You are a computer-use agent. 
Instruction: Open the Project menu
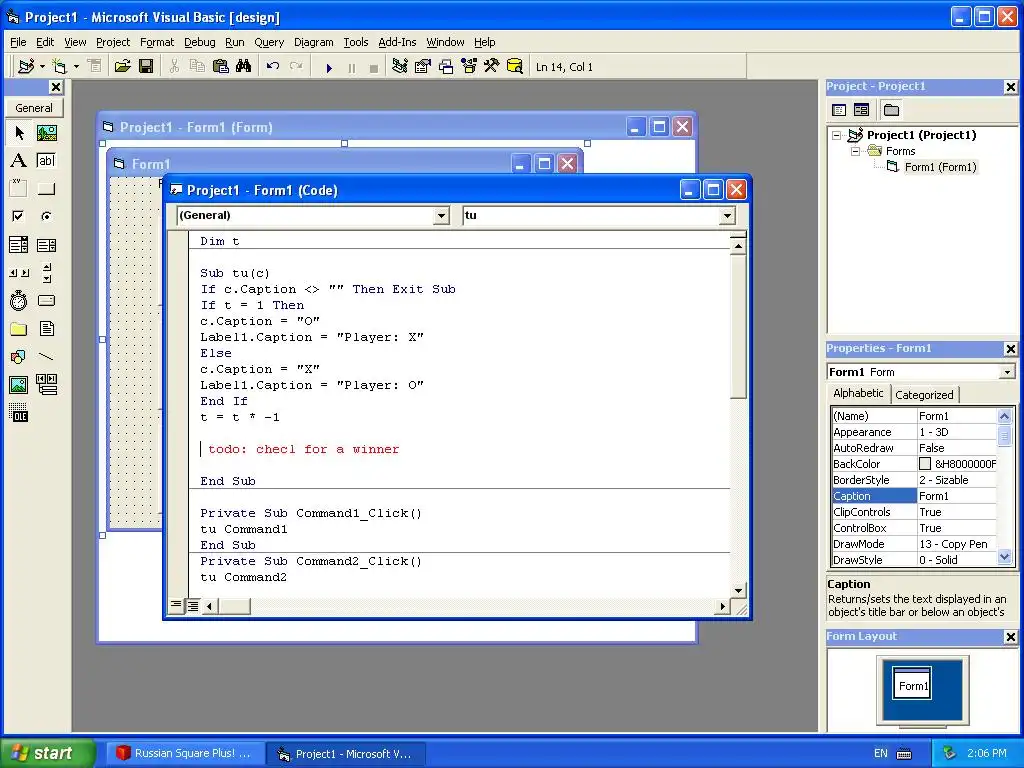[113, 42]
